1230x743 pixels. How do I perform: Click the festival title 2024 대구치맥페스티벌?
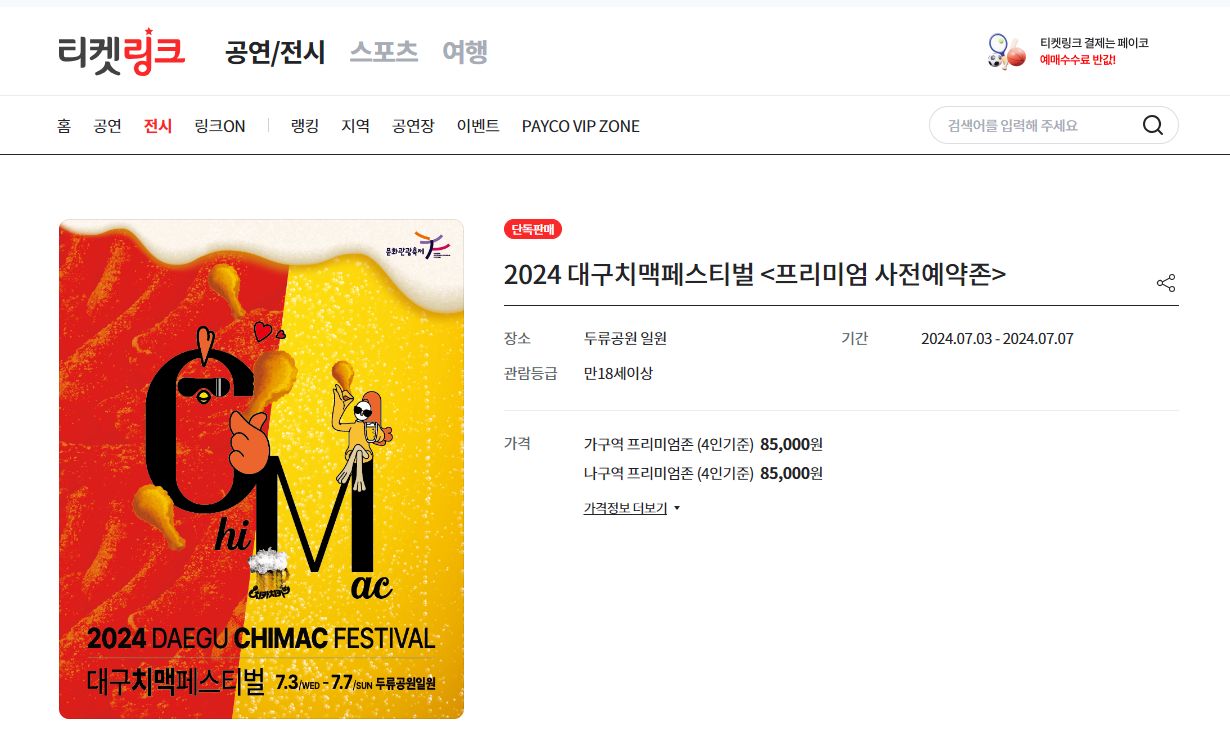tap(755, 274)
